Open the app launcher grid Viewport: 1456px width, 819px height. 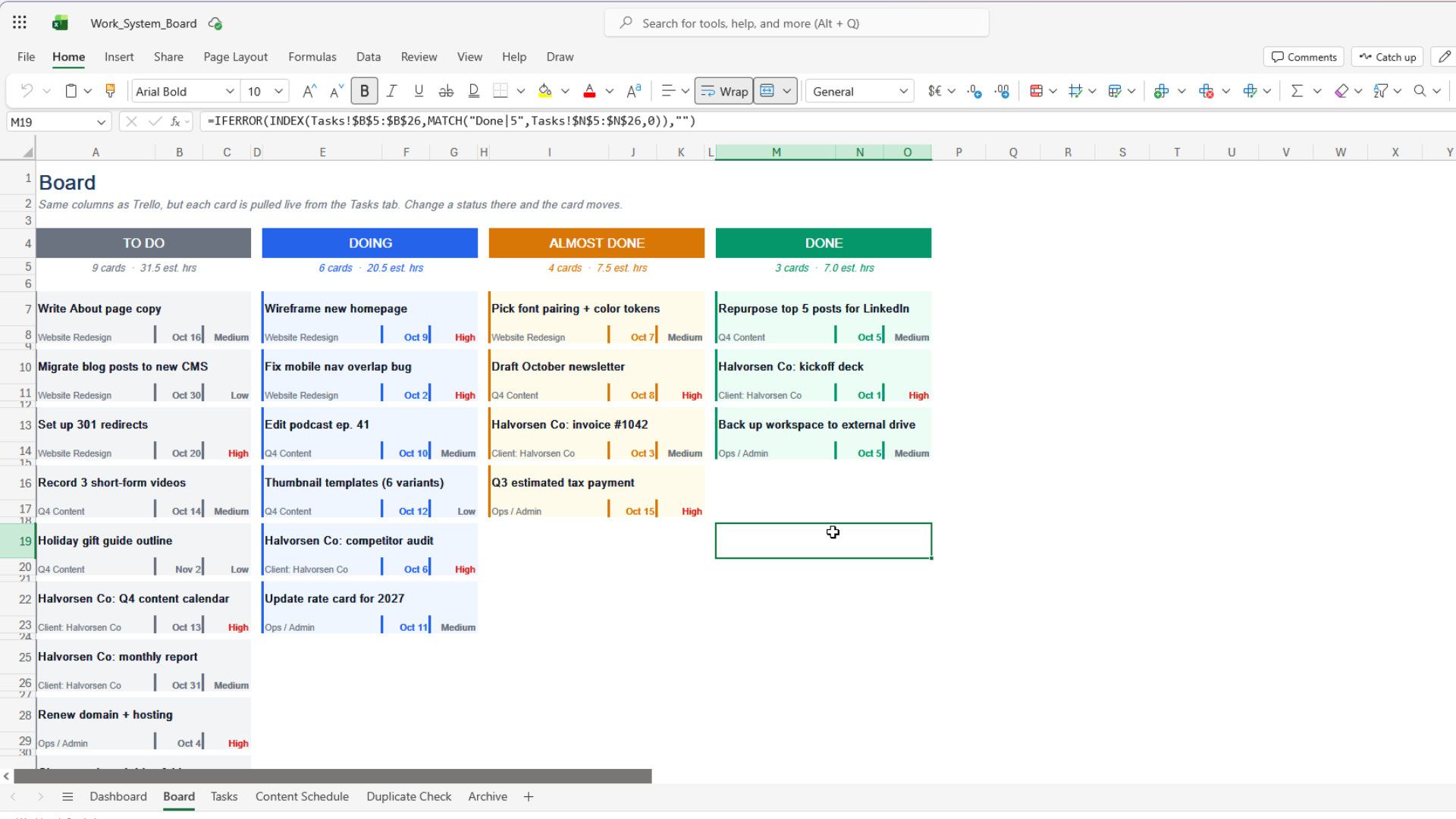20,23
